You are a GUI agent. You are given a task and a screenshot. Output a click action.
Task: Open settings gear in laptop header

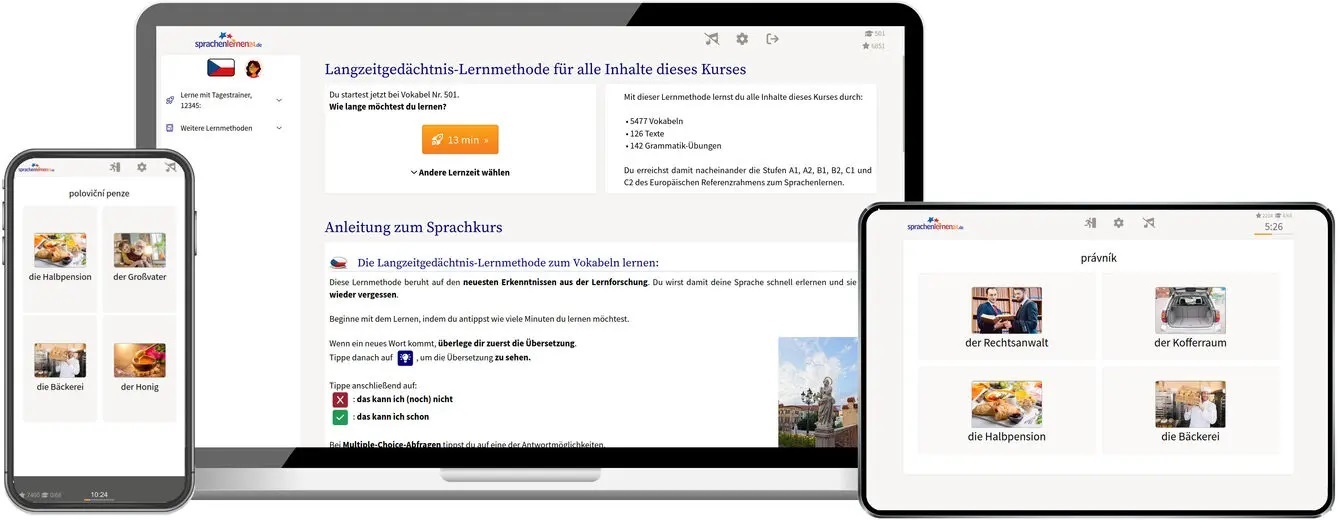click(742, 39)
